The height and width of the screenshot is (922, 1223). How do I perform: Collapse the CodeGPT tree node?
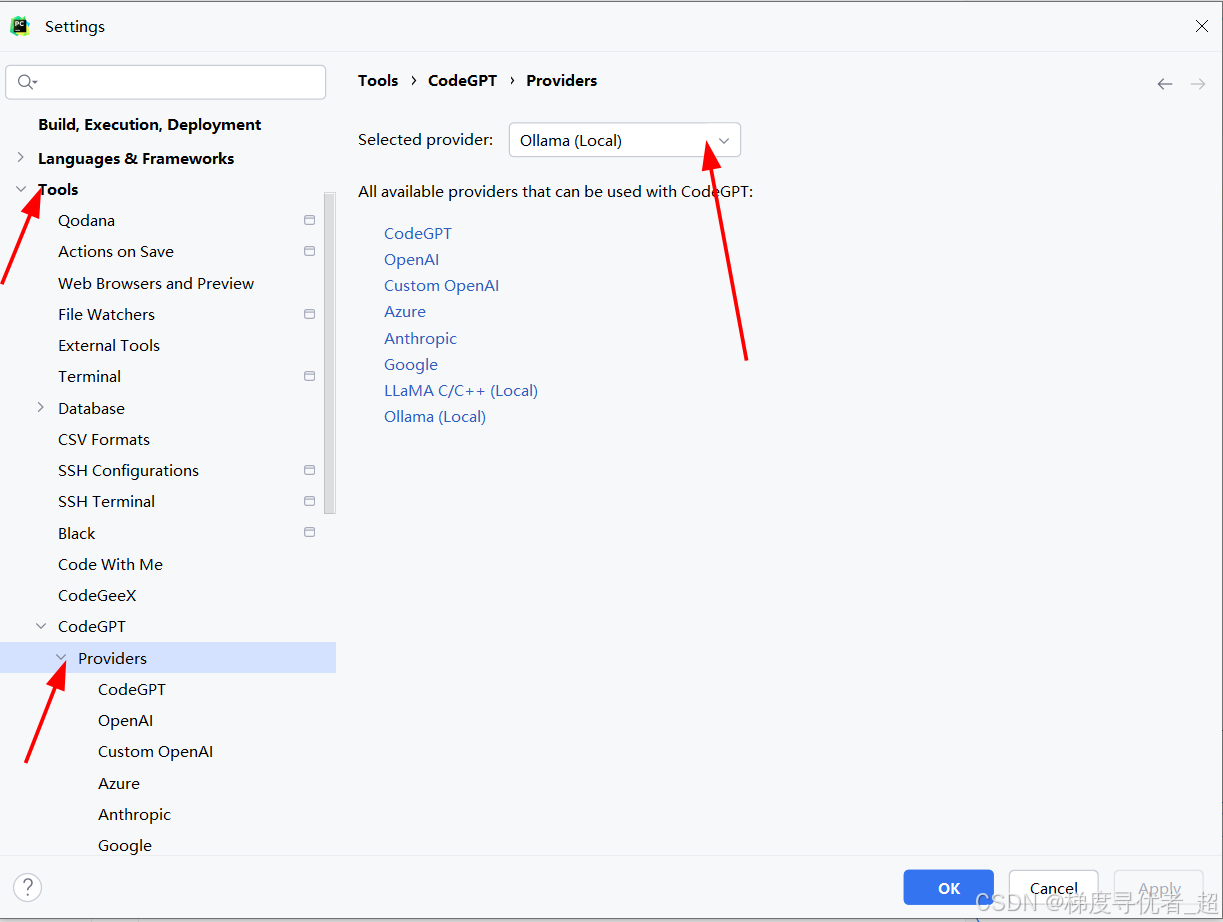click(x=41, y=626)
